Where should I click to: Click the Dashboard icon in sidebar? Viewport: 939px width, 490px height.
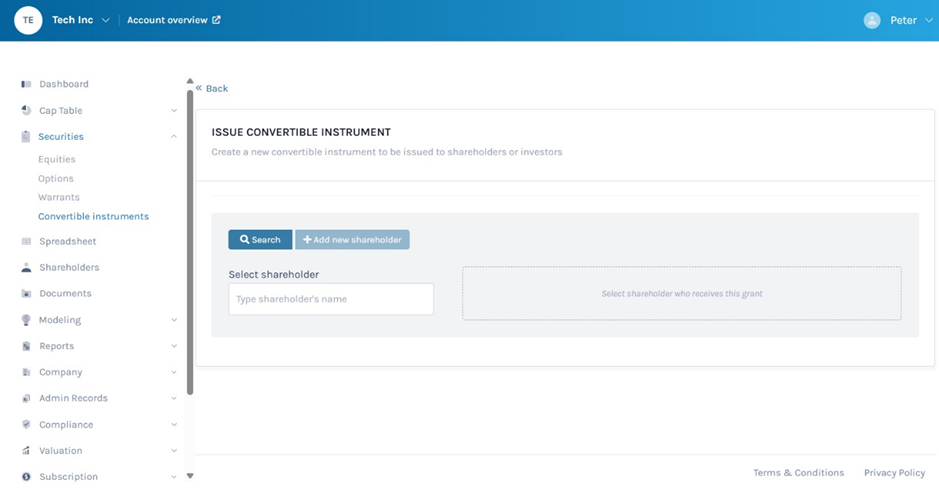coord(26,84)
